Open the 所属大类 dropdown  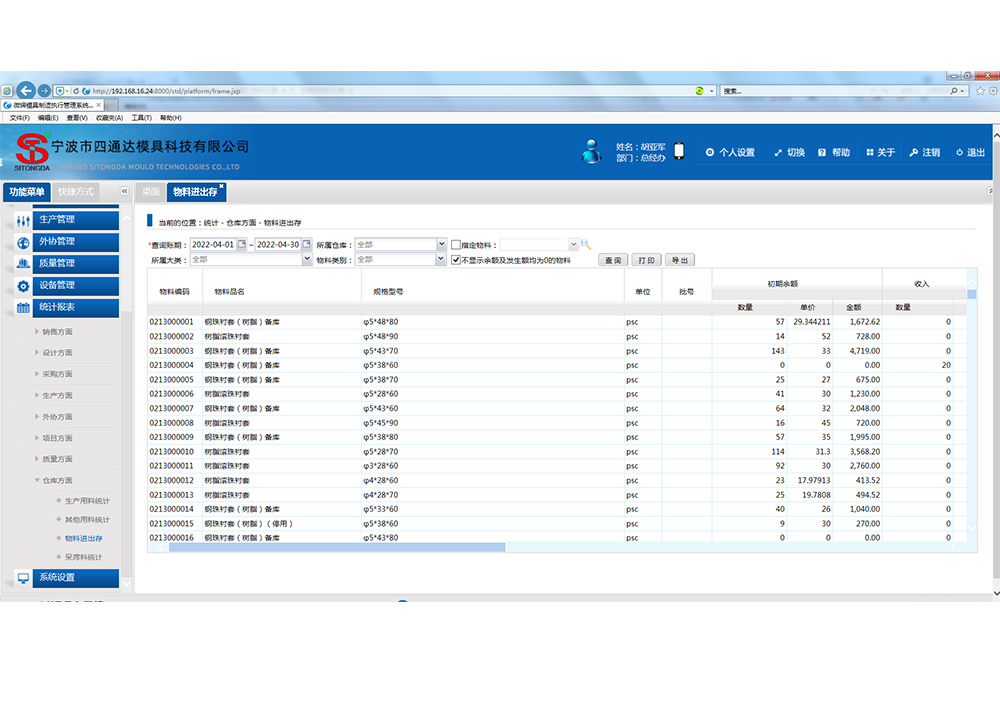307,259
